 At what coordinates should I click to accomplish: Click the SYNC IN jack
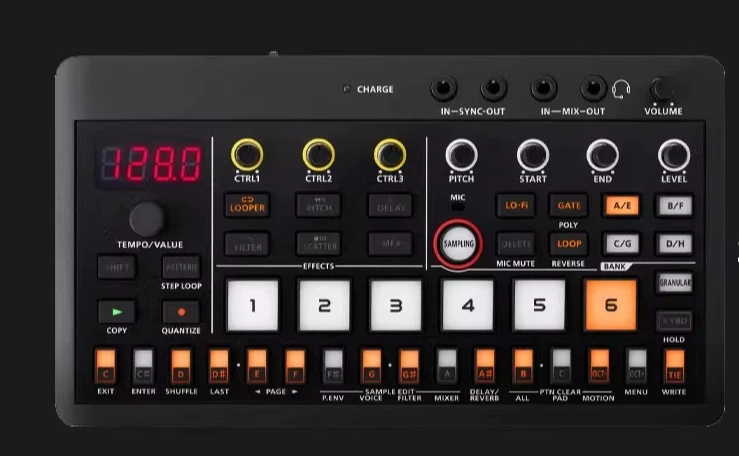click(x=443, y=88)
